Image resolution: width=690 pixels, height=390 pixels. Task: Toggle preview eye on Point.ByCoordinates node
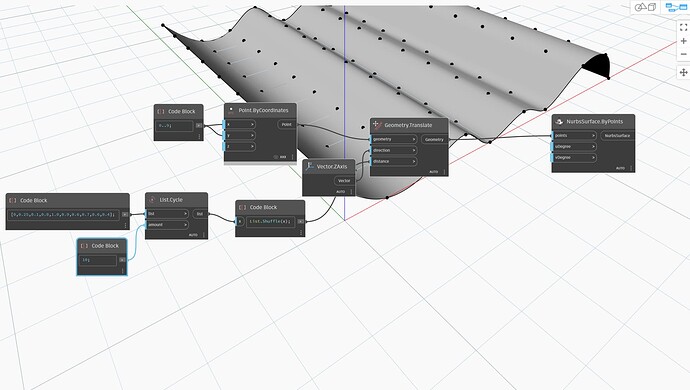click(276, 157)
